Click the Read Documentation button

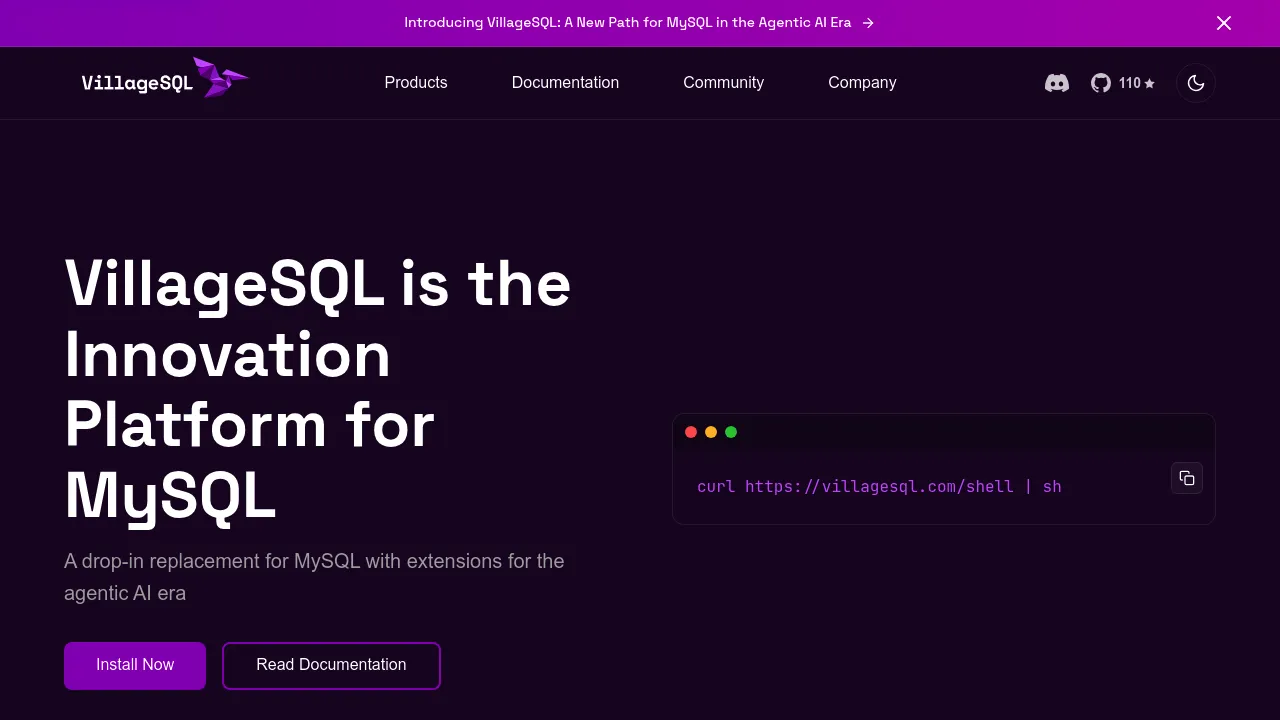[331, 665]
